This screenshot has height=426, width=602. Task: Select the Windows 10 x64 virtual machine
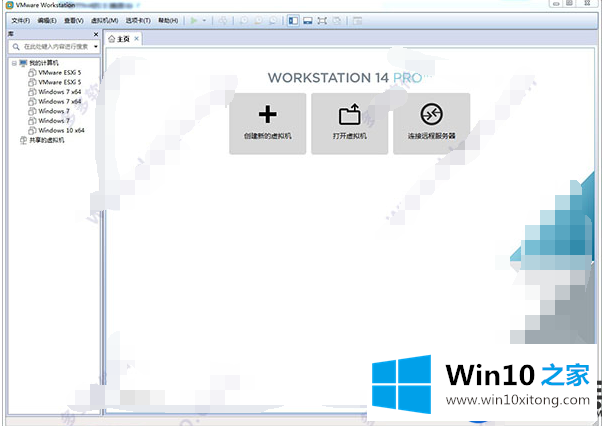click(x=61, y=130)
